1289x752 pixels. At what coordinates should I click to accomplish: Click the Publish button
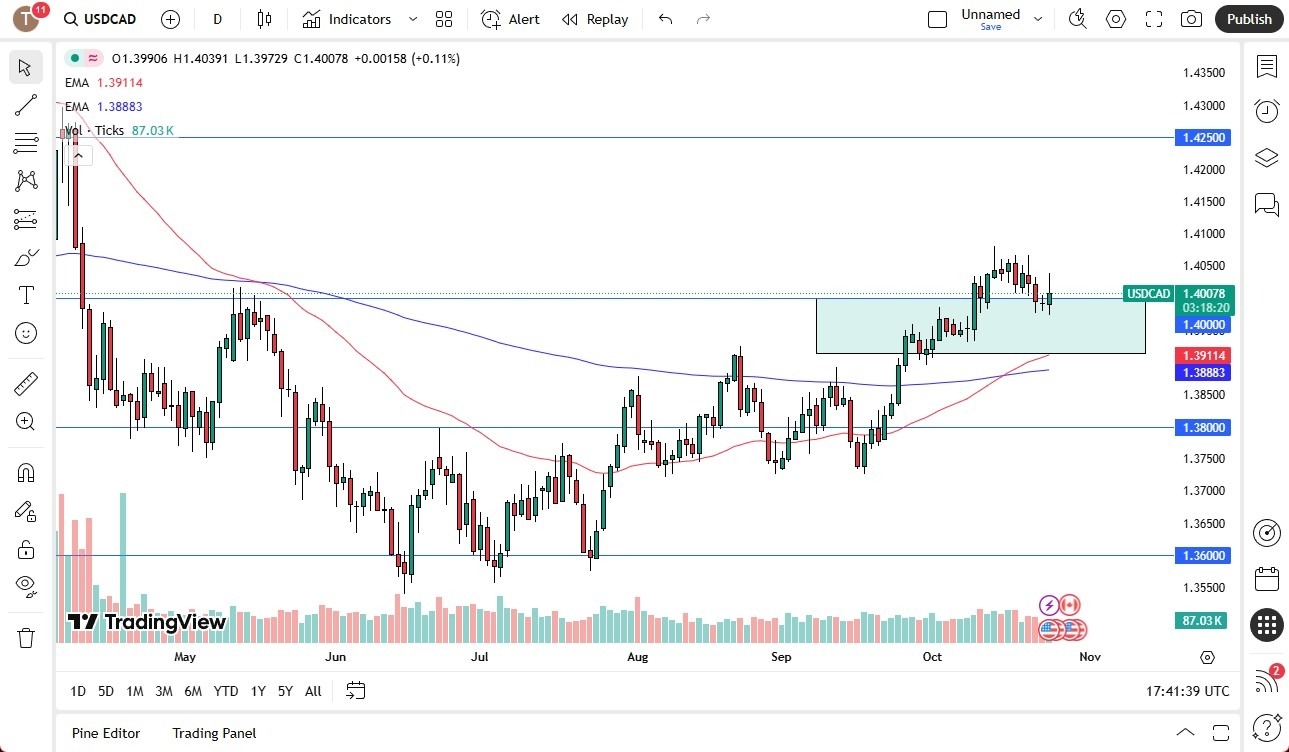coord(1248,18)
